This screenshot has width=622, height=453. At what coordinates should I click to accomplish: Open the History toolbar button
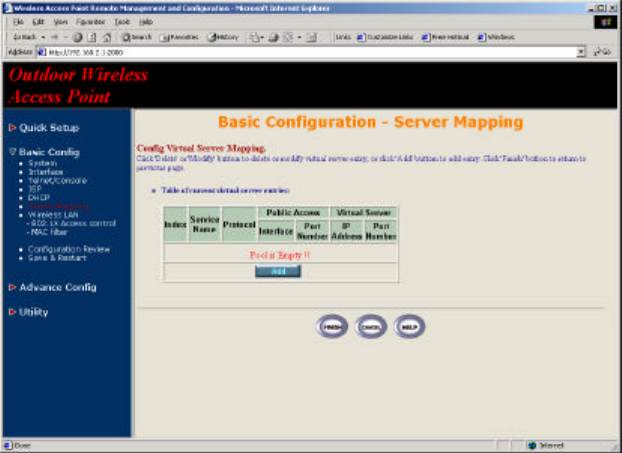pyautogui.click(x=223, y=37)
